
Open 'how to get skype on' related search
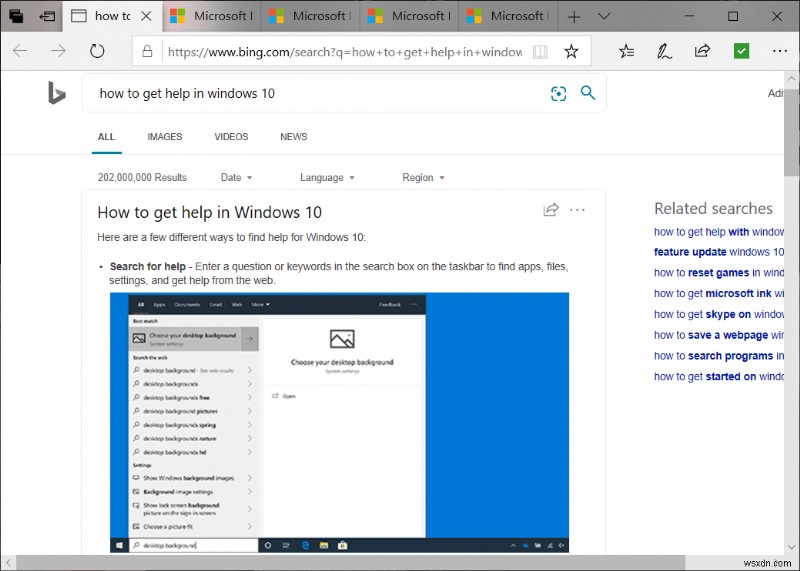click(x=718, y=314)
